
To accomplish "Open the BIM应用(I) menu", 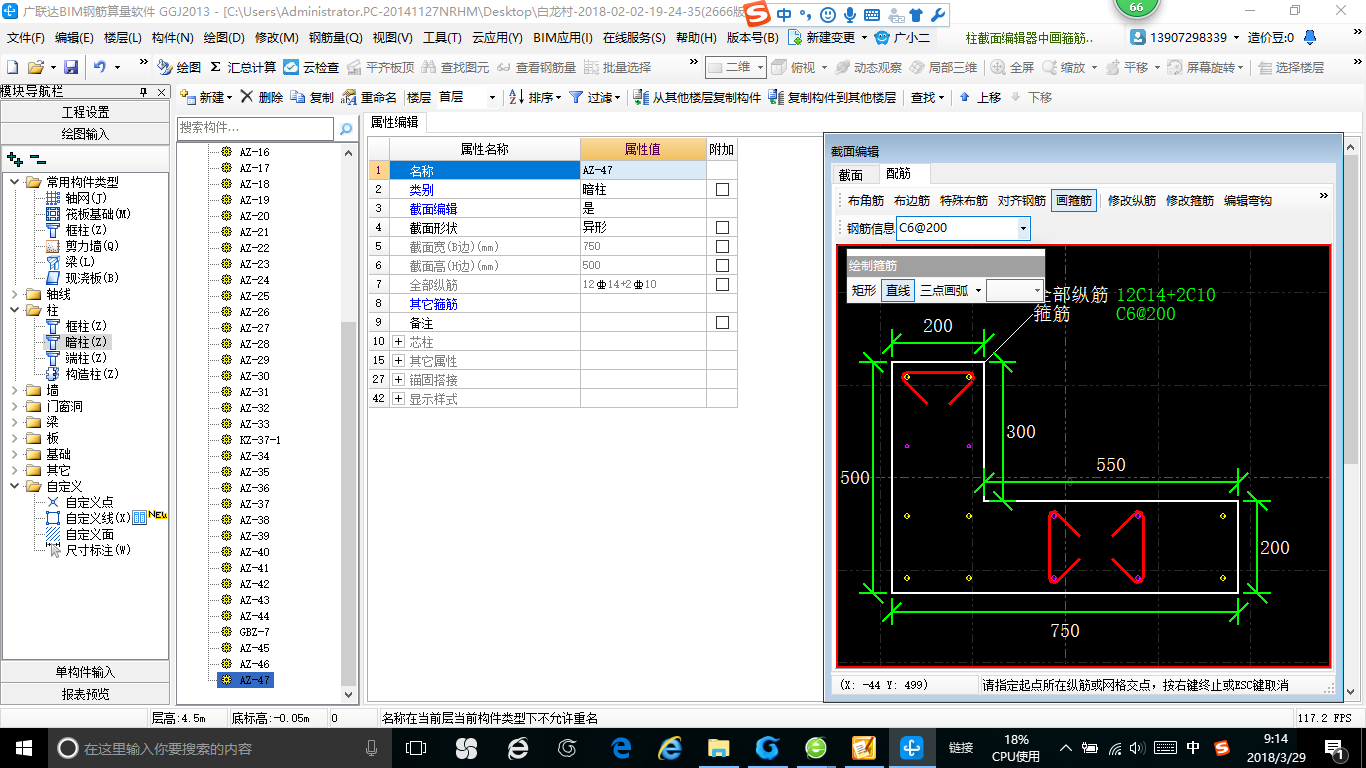I will coord(563,37).
